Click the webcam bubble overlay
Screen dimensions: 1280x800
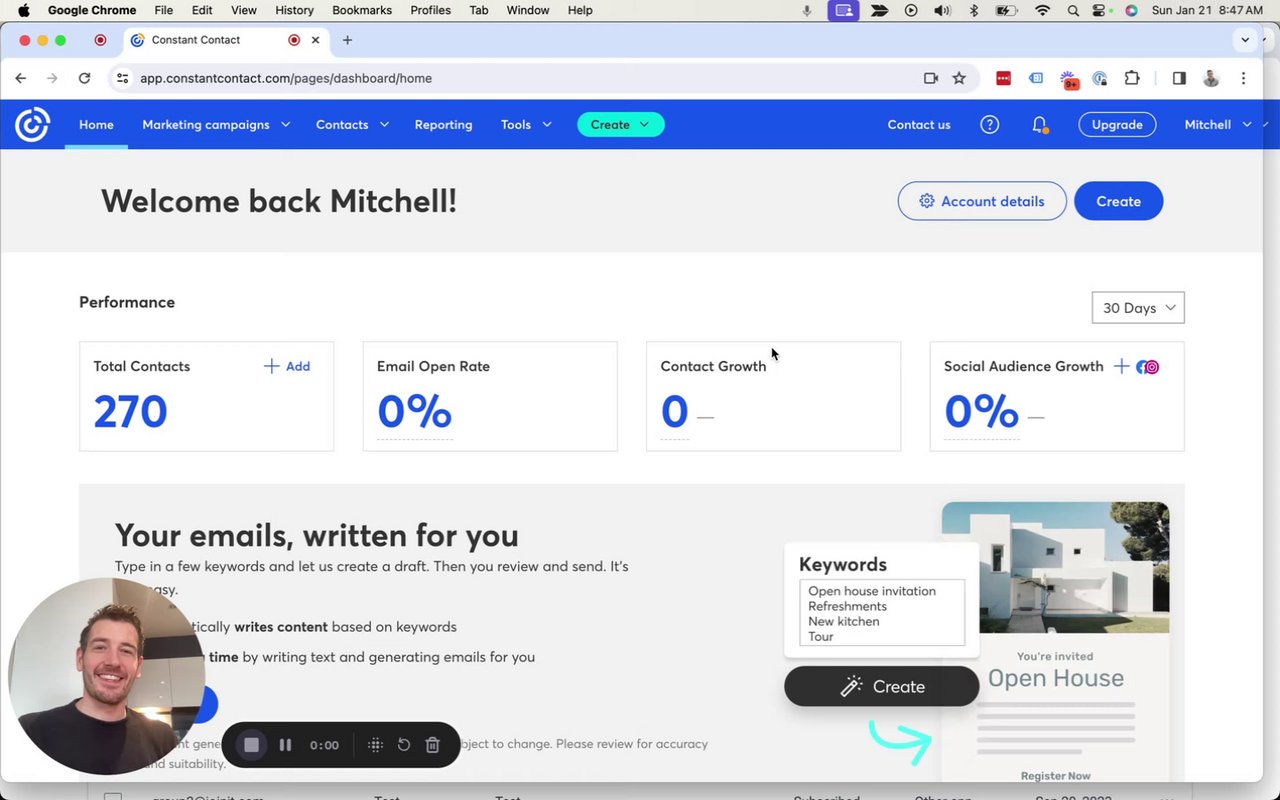tap(106, 677)
